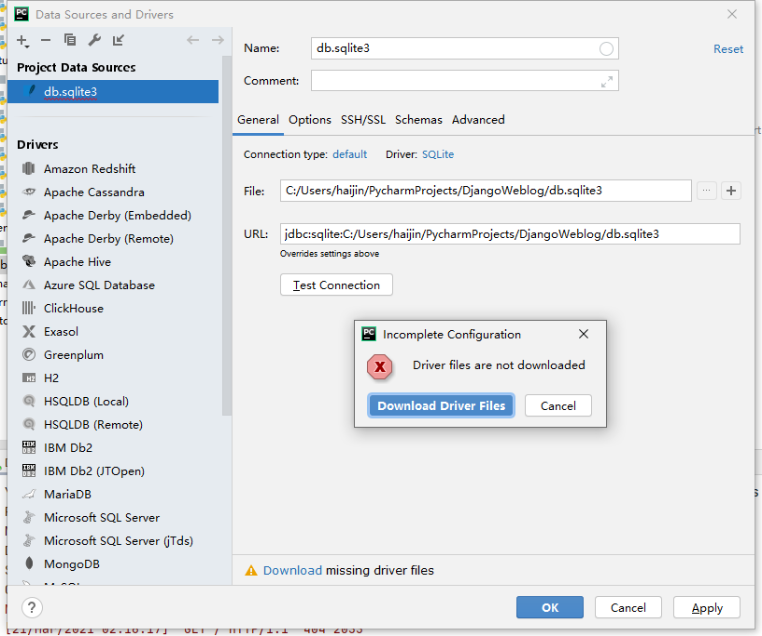The width and height of the screenshot is (762, 636).
Task: Select the MongoDB driver in the list
Action: point(71,564)
